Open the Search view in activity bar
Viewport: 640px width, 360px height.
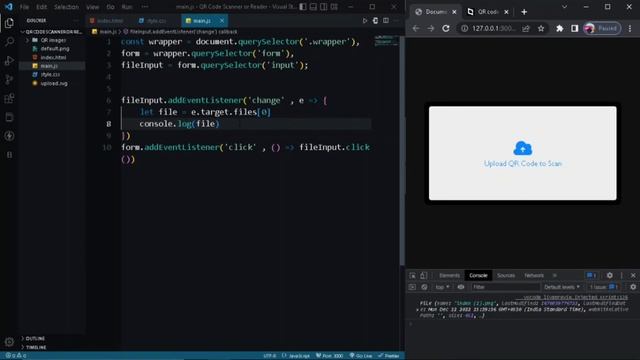pyautogui.click(x=9, y=42)
